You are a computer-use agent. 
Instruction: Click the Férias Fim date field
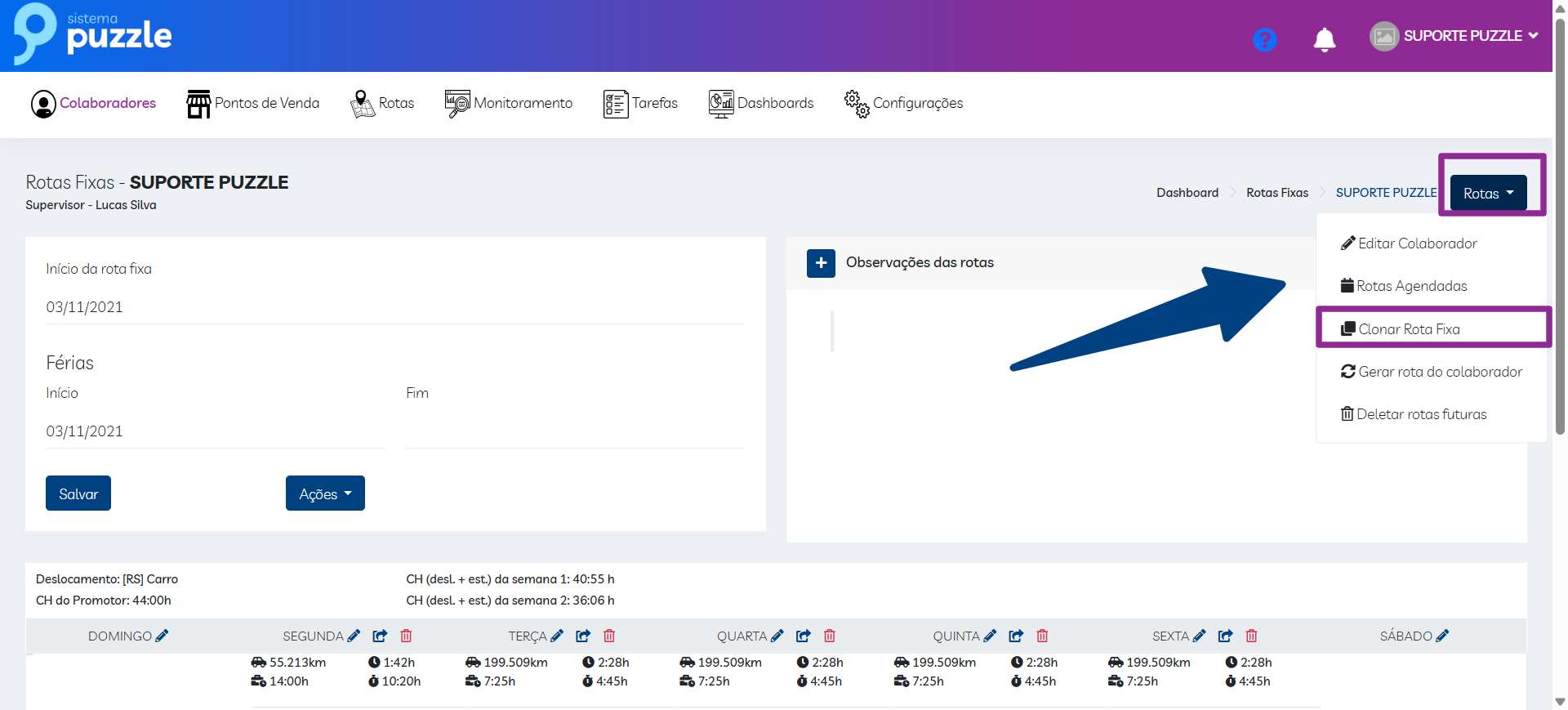tap(575, 431)
